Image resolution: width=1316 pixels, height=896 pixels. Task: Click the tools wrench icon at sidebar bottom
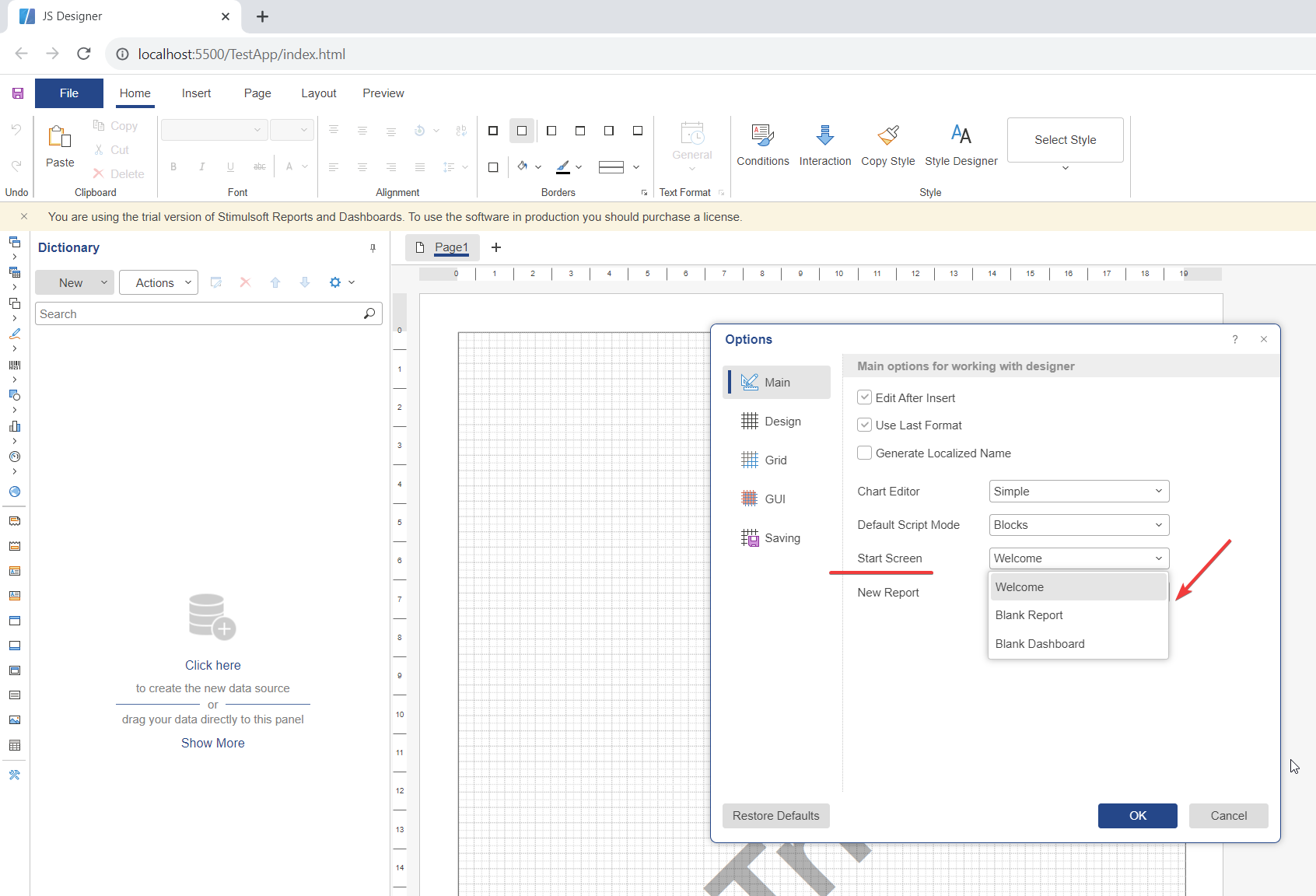[x=15, y=775]
